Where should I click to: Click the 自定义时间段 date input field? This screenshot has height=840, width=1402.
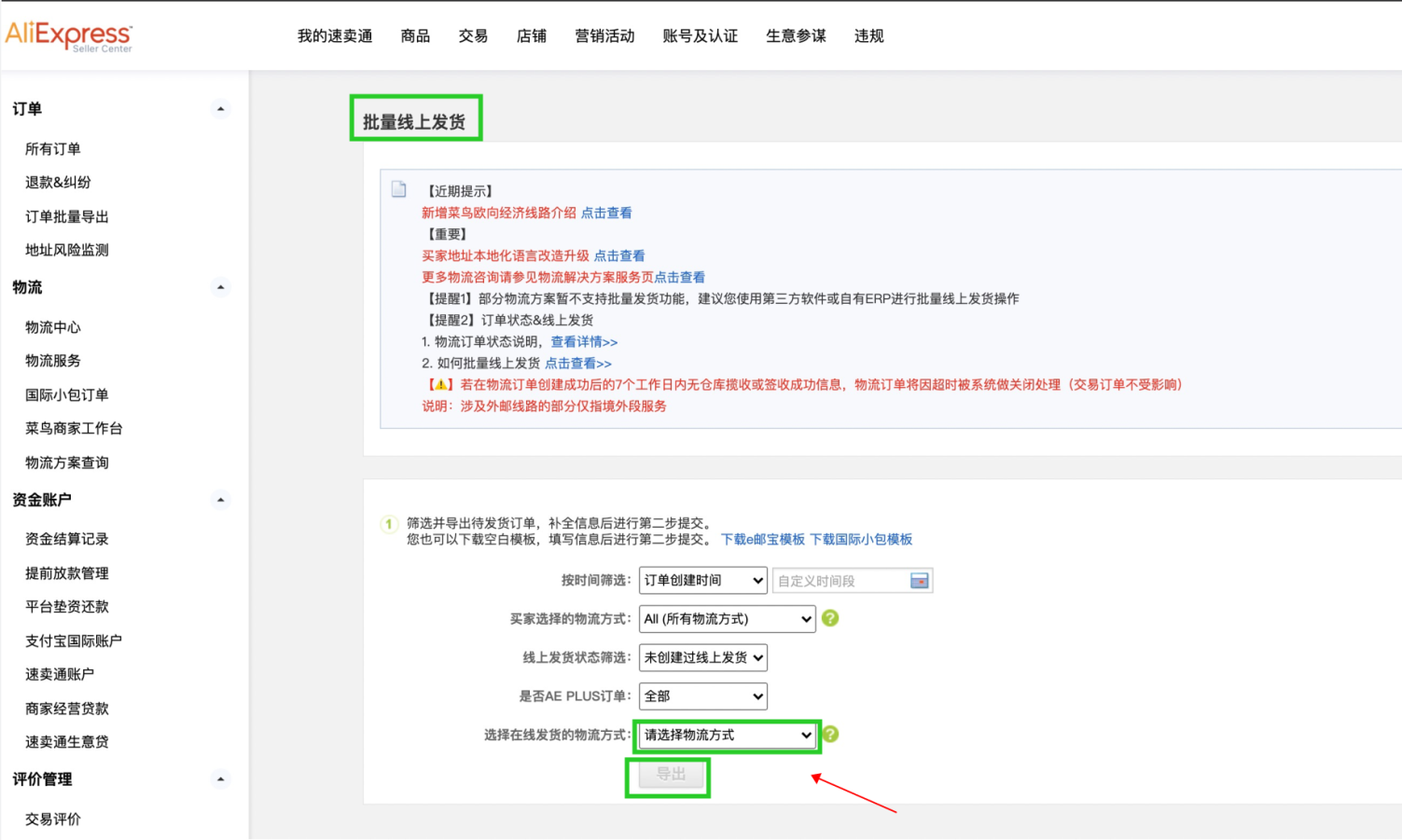(x=853, y=581)
